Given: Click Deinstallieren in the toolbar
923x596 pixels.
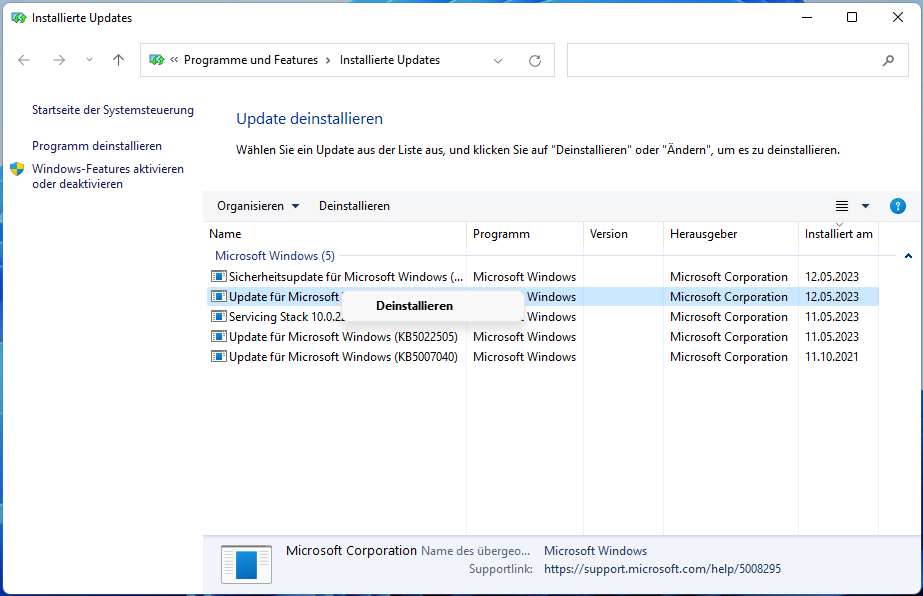Looking at the screenshot, I should (354, 206).
